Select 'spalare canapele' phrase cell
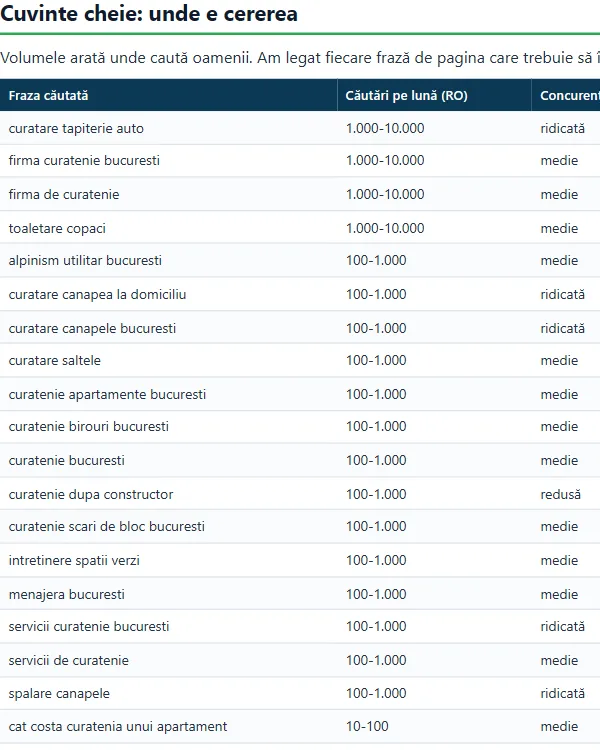Screen dimensions: 600x750 168,694
